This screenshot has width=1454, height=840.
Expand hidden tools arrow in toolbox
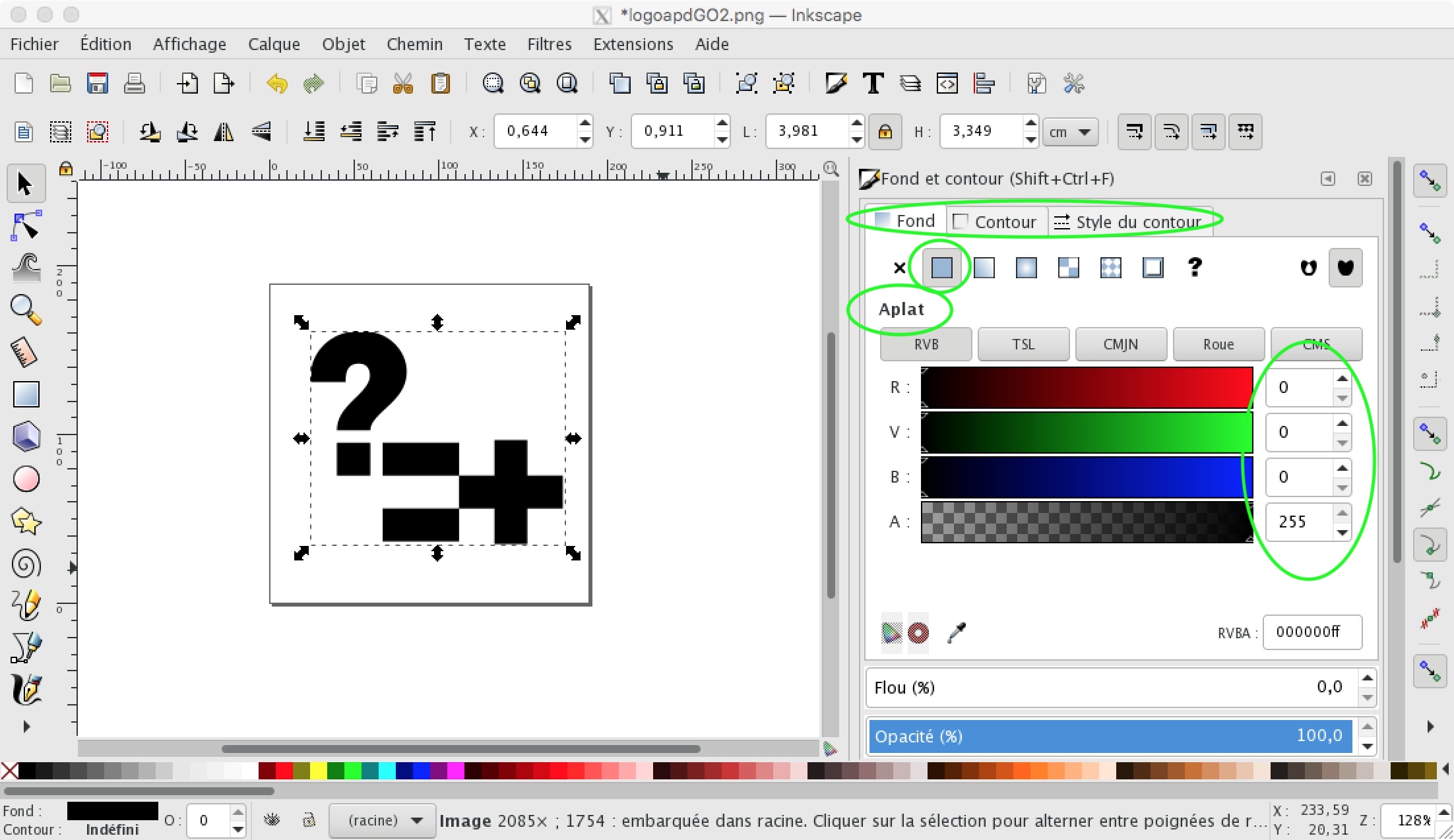tap(26, 727)
